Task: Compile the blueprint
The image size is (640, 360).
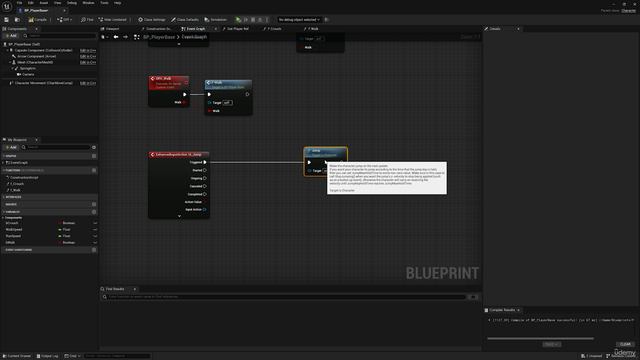Action: tap(38, 20)
